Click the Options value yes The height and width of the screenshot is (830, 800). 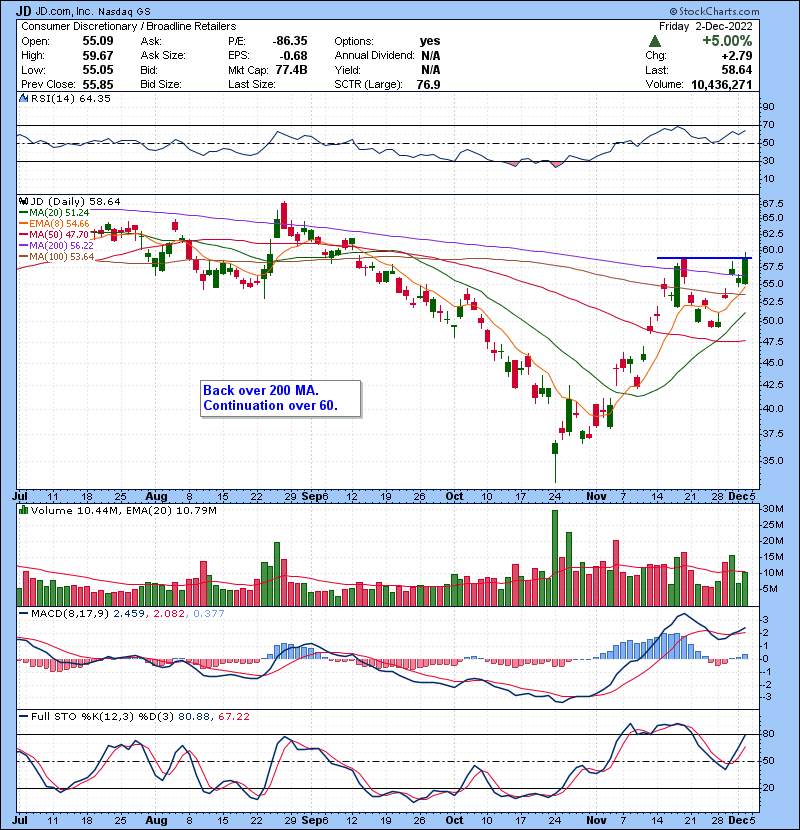(x=430, y=41)
